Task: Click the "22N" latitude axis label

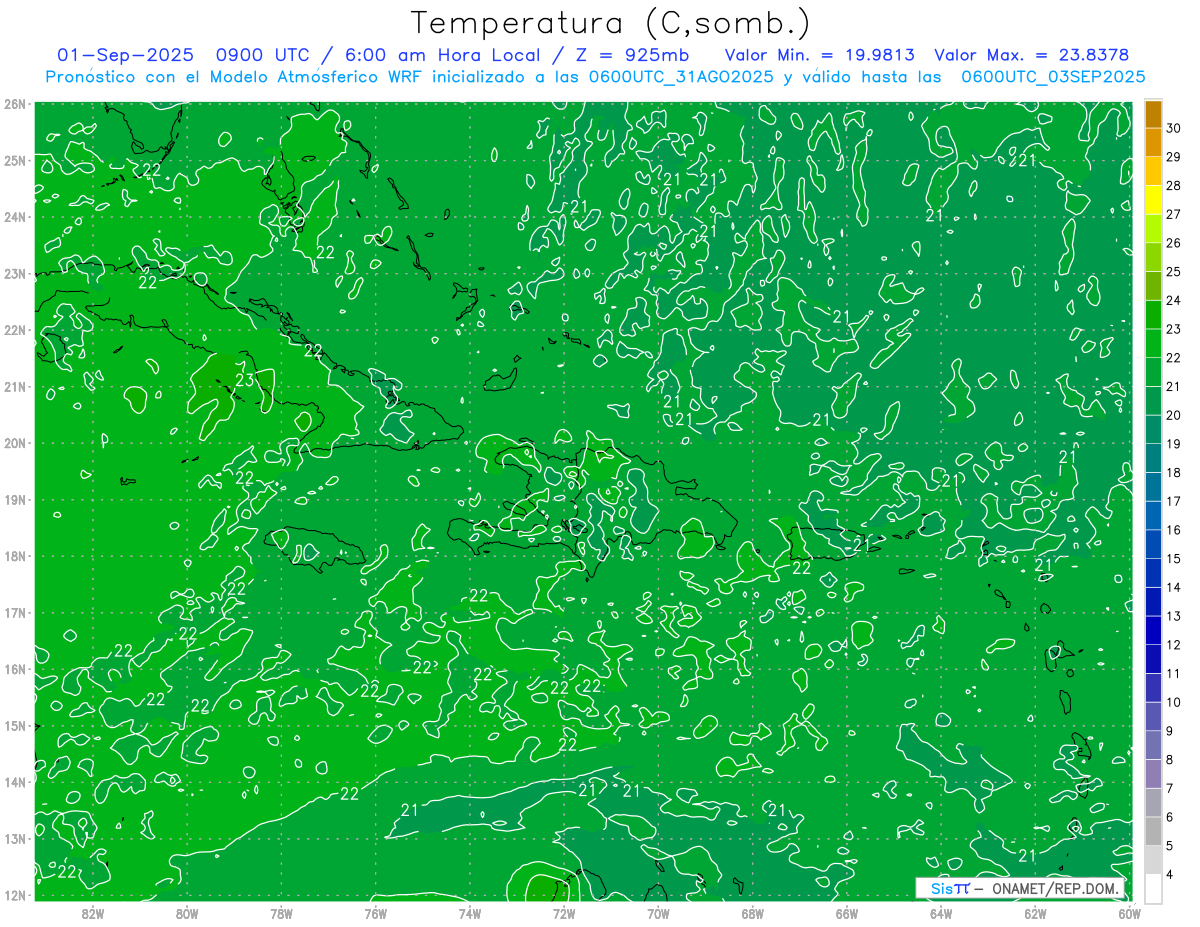Action: (15, 330)
